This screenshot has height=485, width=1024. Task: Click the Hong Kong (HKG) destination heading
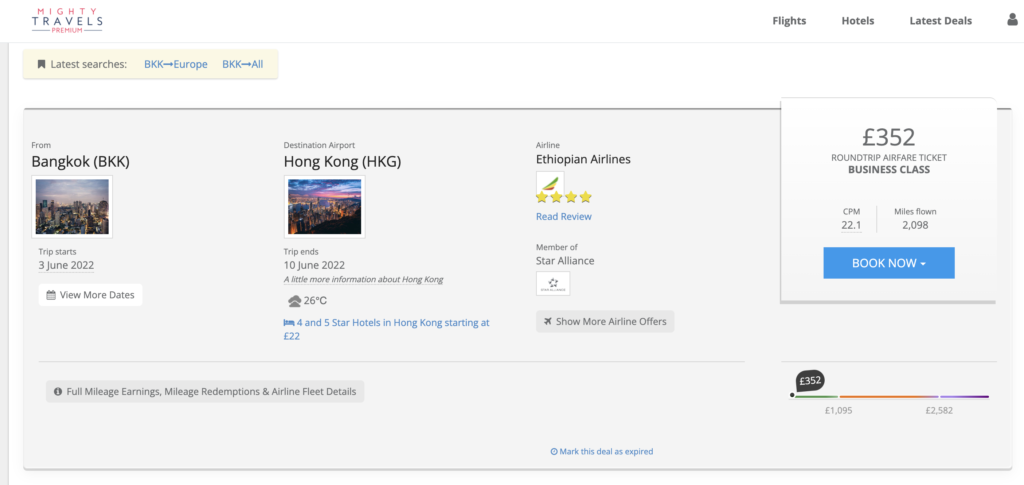(x=342, y=161)
